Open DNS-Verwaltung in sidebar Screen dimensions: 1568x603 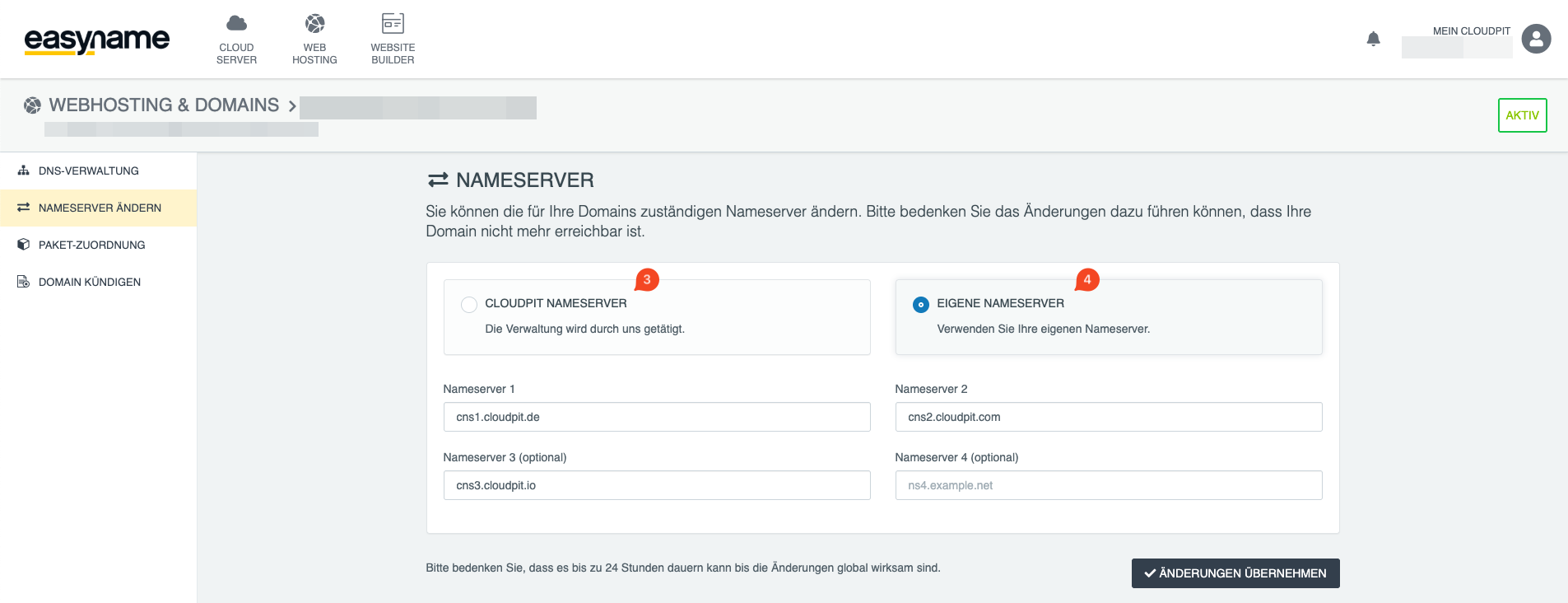[88, 171]
